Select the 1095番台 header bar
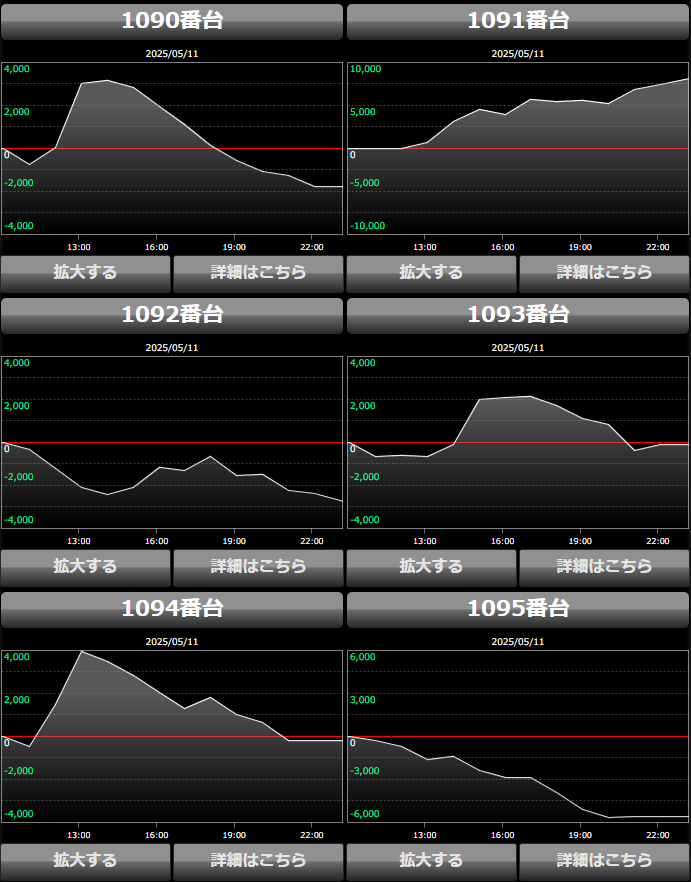This screenshot has width=691, height=882. [x=518, y=609]
